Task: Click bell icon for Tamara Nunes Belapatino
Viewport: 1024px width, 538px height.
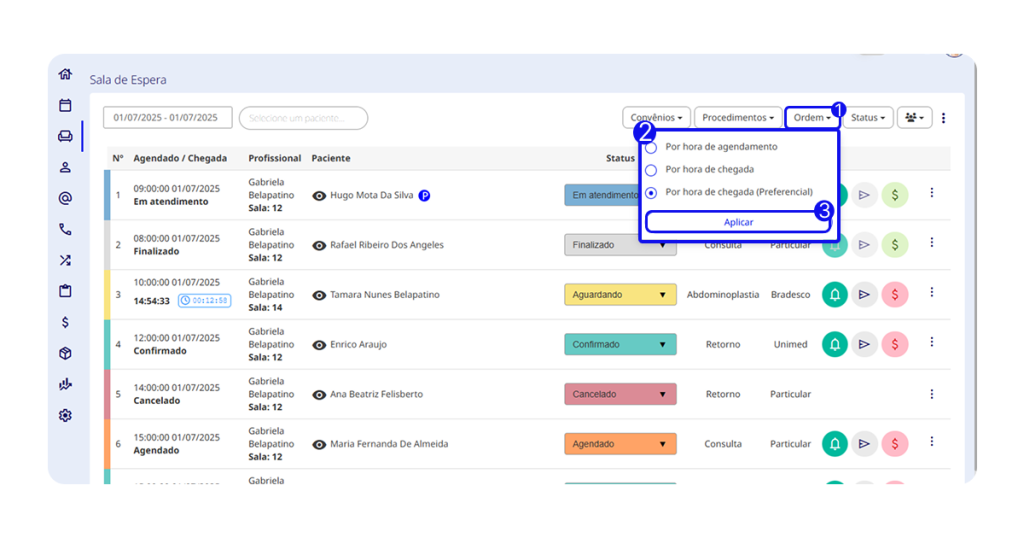Action: click(835, 294)
